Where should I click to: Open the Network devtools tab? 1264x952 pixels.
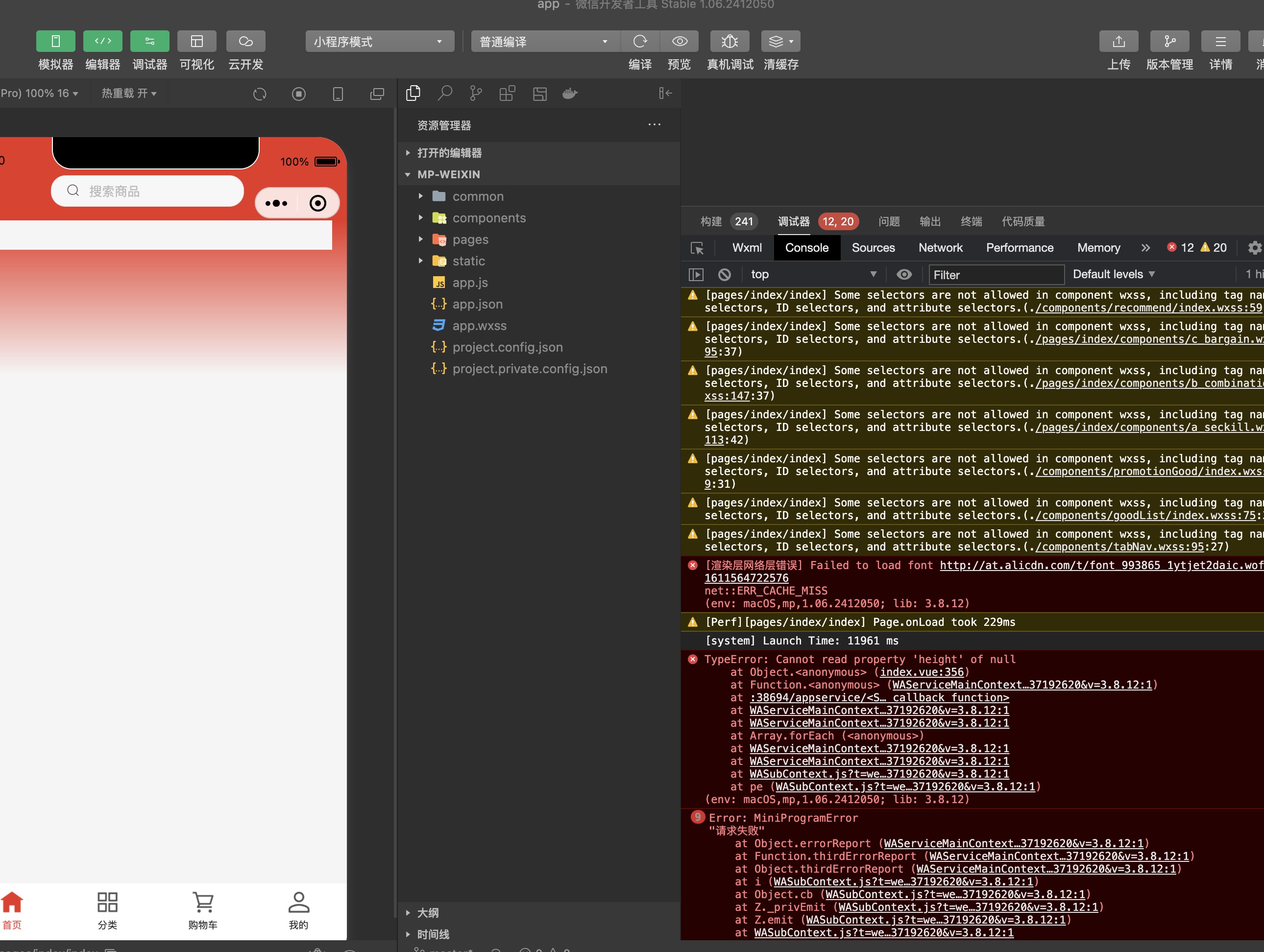(x=941, y=247)
